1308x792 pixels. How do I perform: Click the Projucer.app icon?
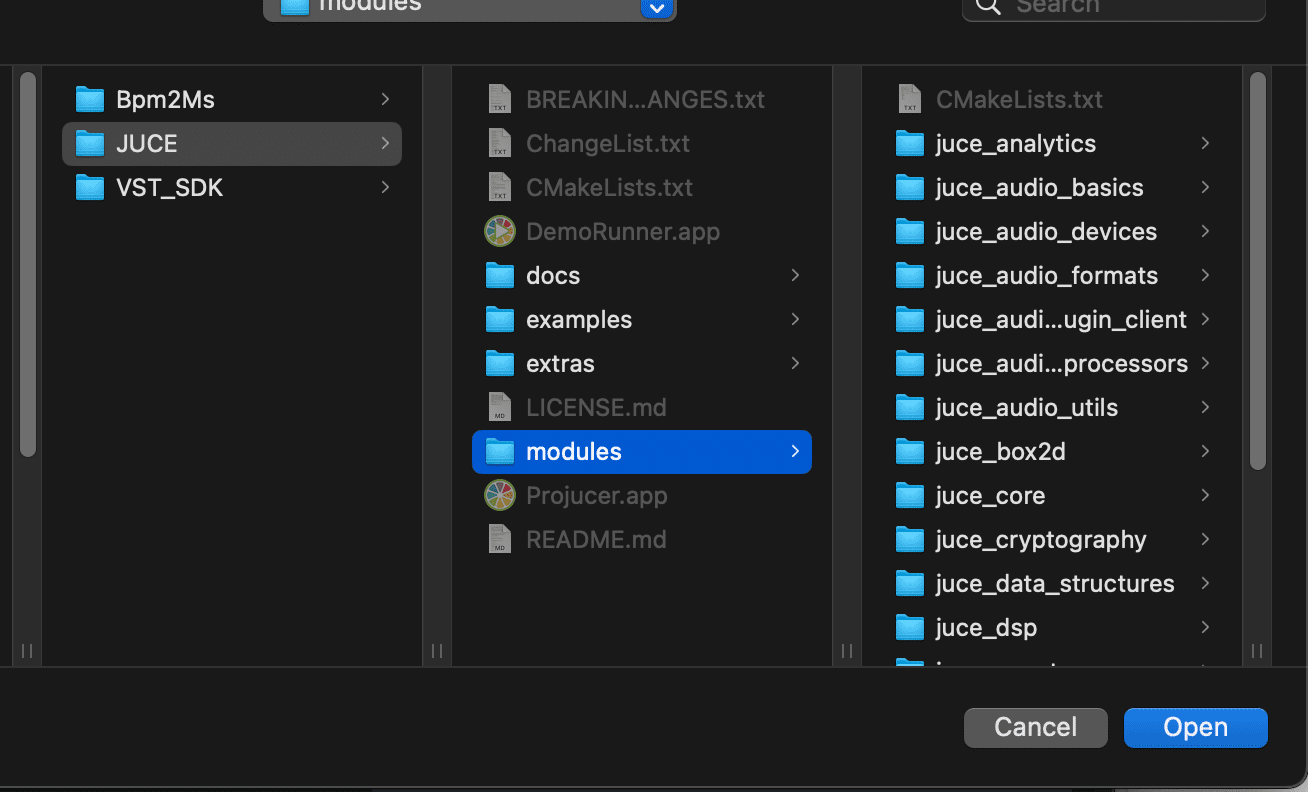pyautogui.click(x=499, y=496)
